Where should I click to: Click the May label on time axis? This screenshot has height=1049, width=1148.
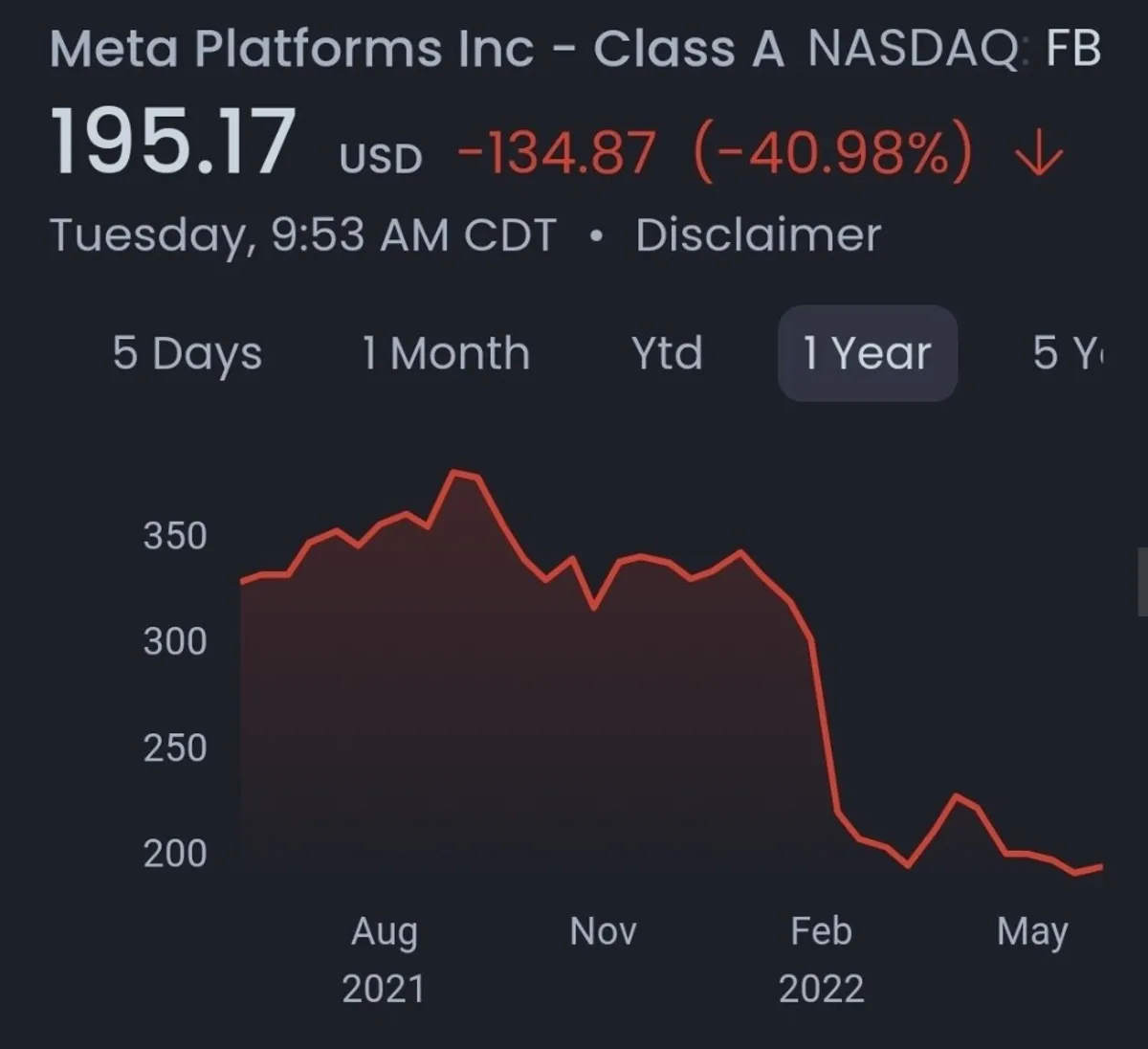pyautogui.click(x=1032, y=931)
